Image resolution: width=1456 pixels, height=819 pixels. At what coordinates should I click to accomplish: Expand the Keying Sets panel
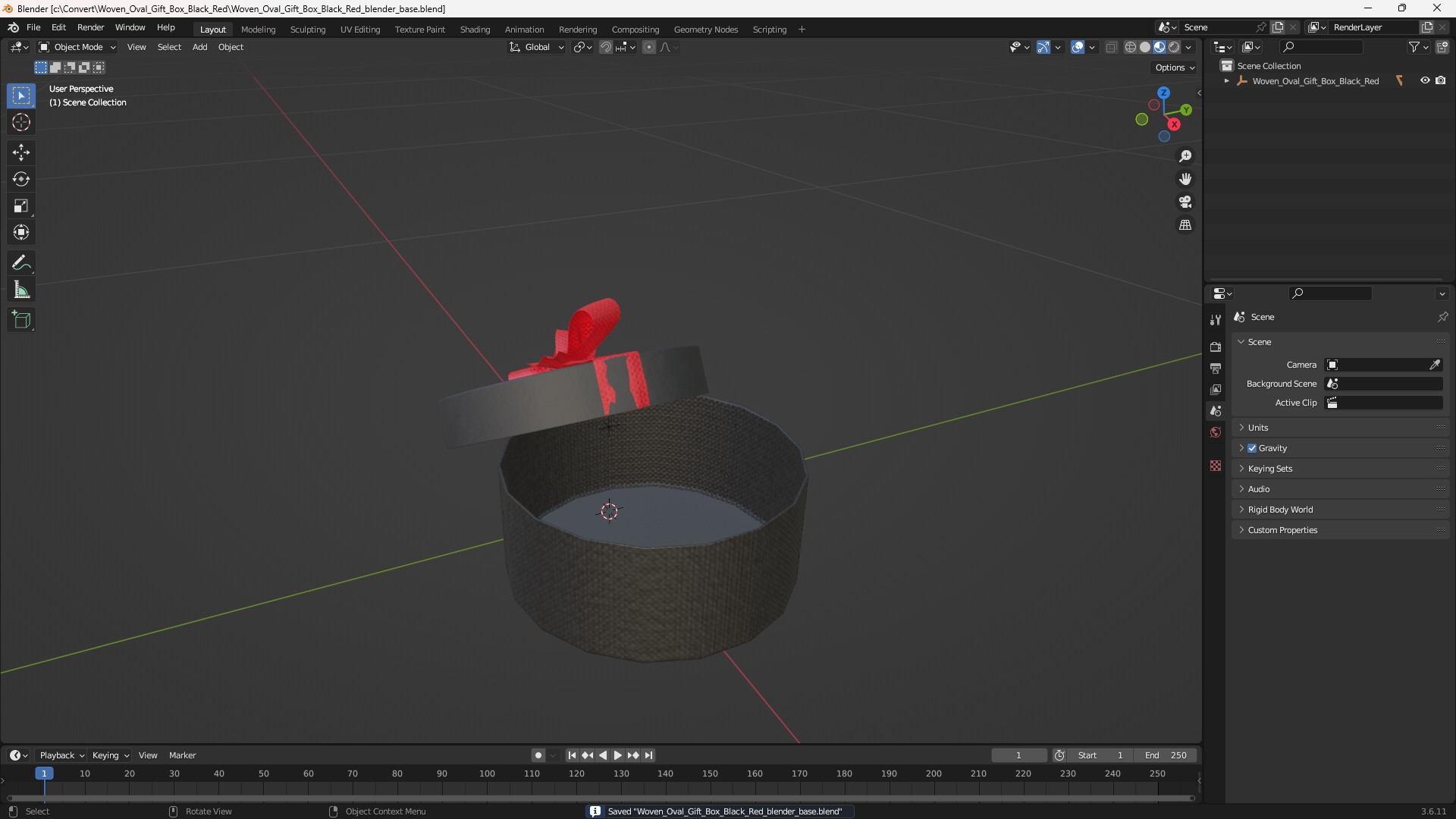pyautogui.click(x=1340, y=469)
